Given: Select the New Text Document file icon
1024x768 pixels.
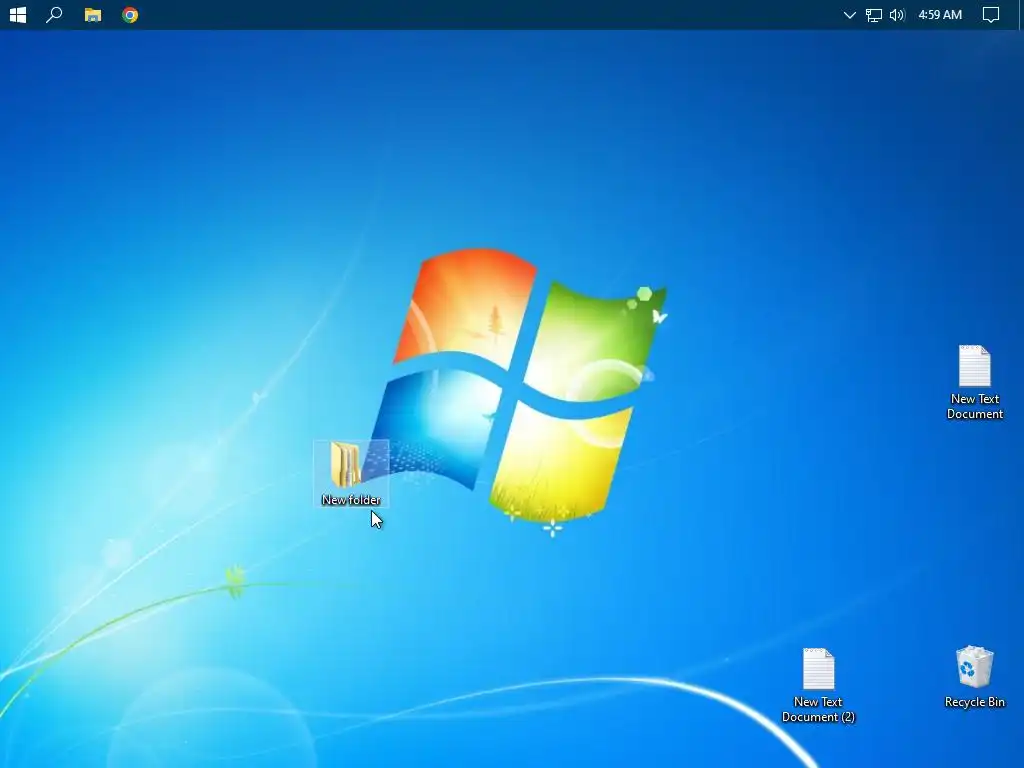Looking at the screenshot, I should [x=974, y=366].
